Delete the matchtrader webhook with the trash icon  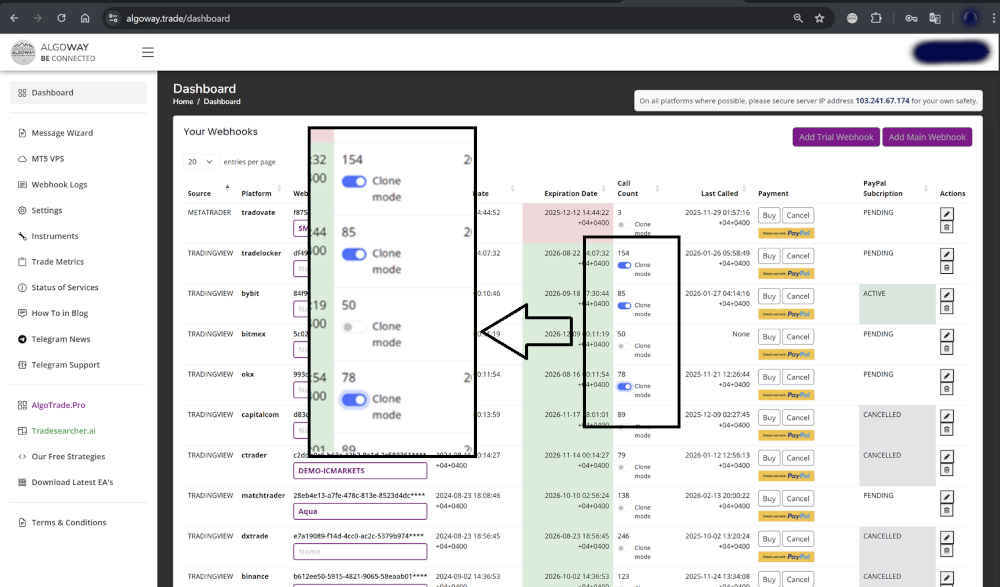coord(947,510)
